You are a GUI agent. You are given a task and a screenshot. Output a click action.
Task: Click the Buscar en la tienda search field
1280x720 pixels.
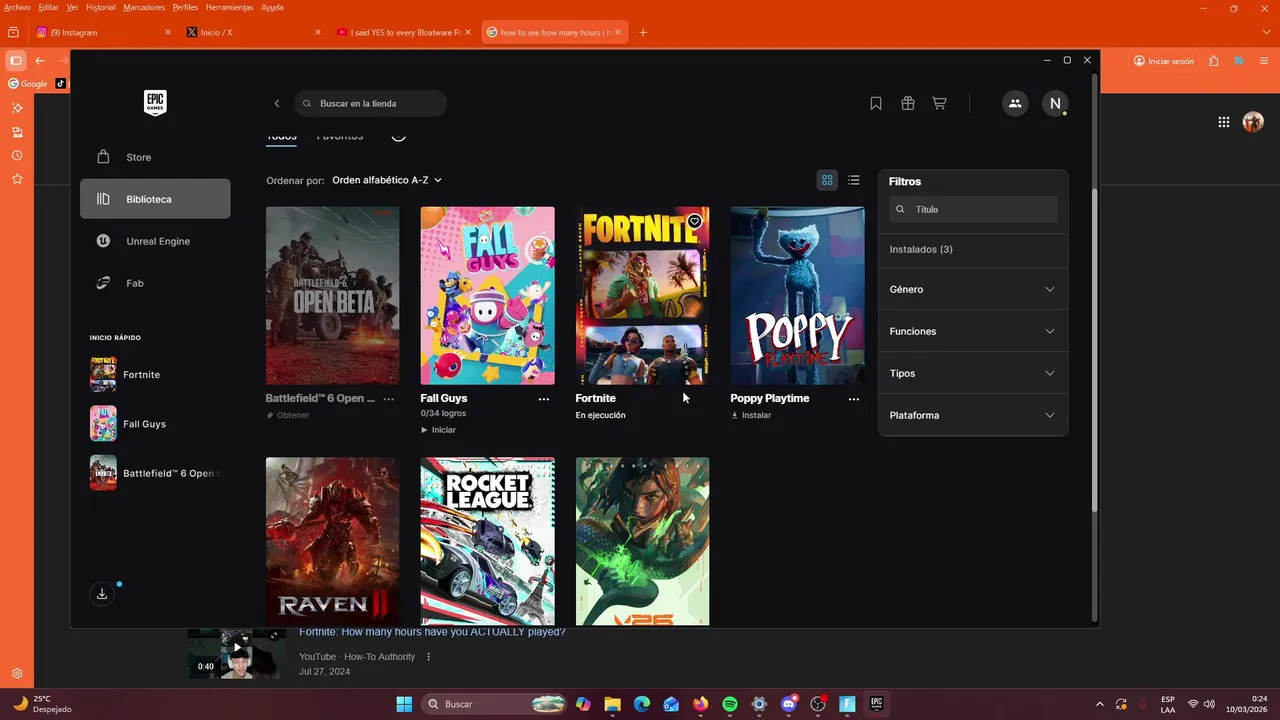370,103
